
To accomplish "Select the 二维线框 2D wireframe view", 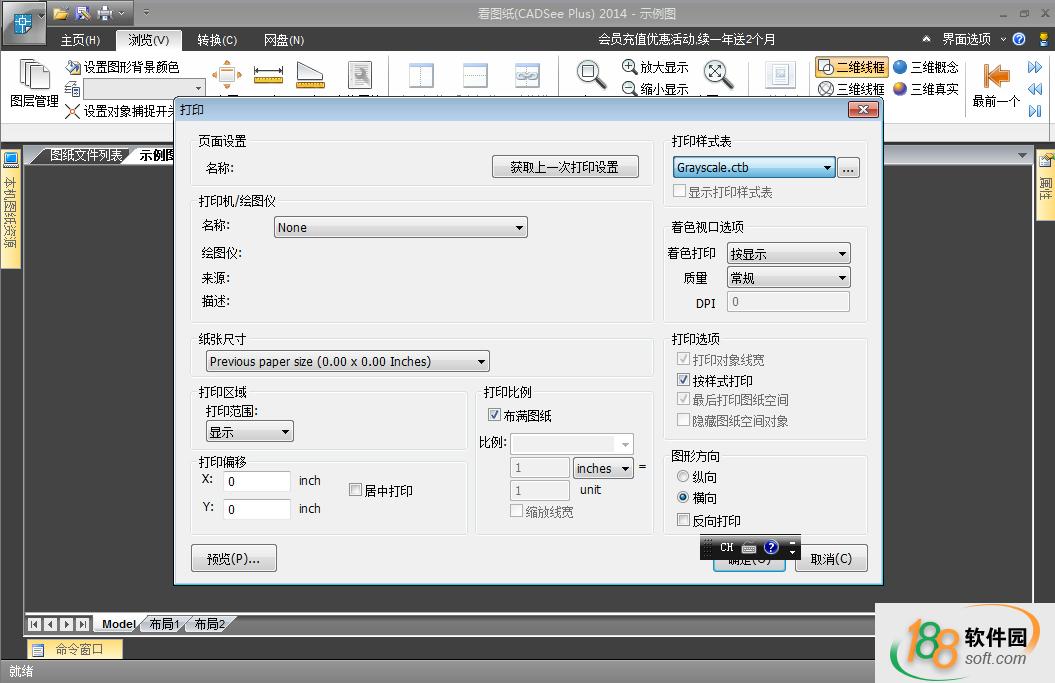I will pos(850,67).
